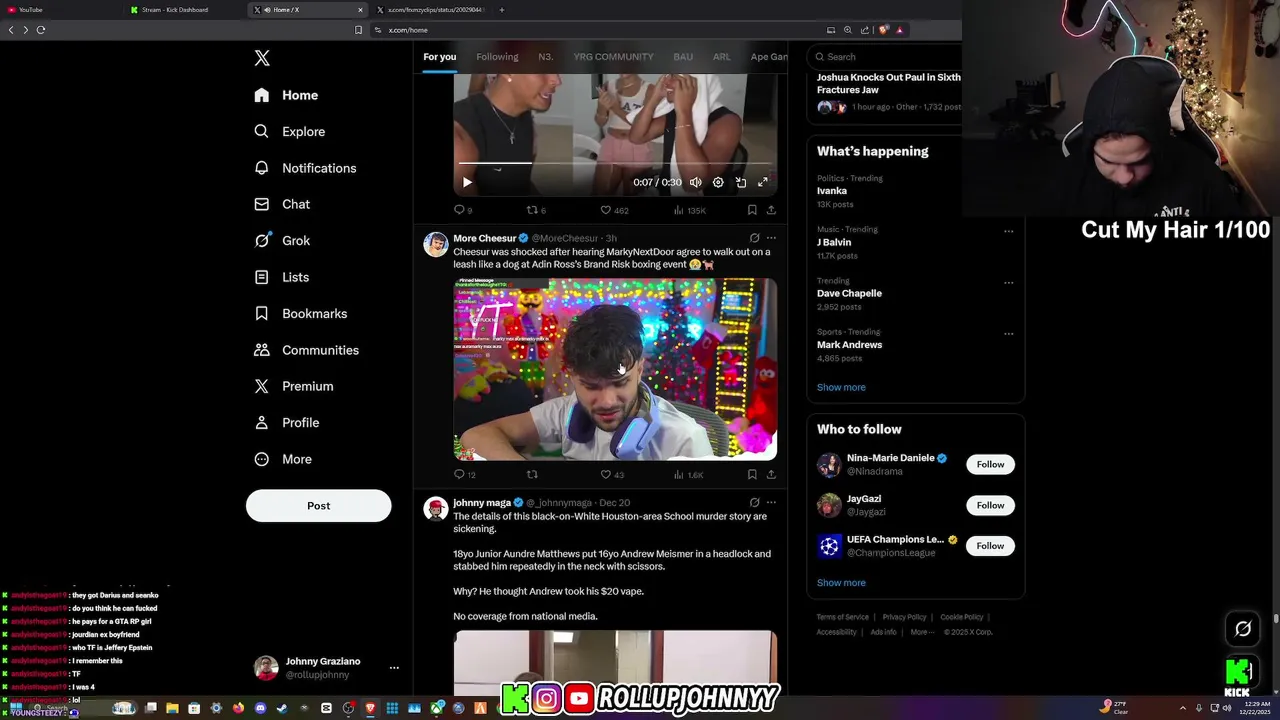Mute the video volume icon
This screenshot has height=720, width=1280.
click(x=696, y=182)
